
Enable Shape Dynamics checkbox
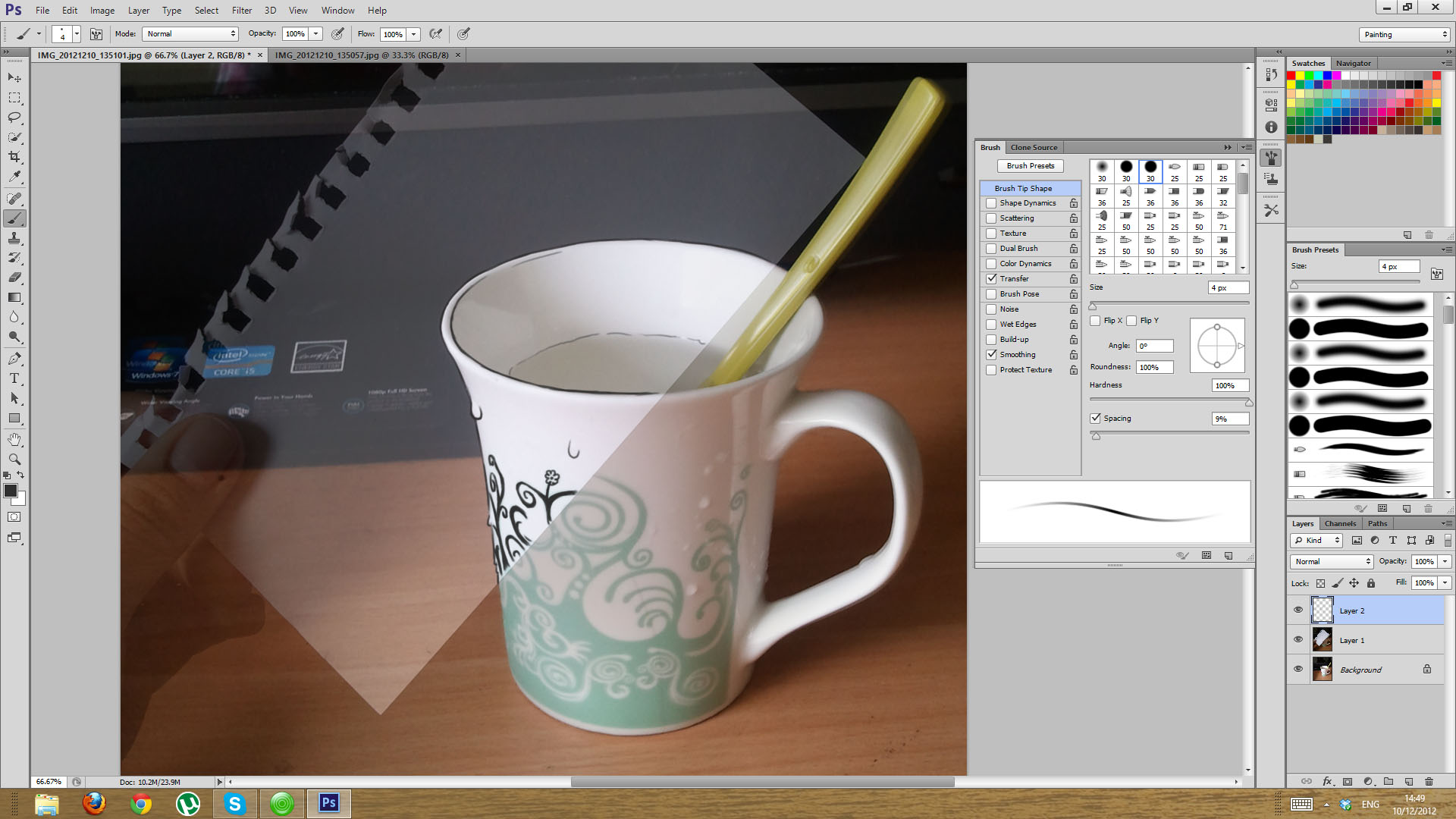(x=991, y=203)
